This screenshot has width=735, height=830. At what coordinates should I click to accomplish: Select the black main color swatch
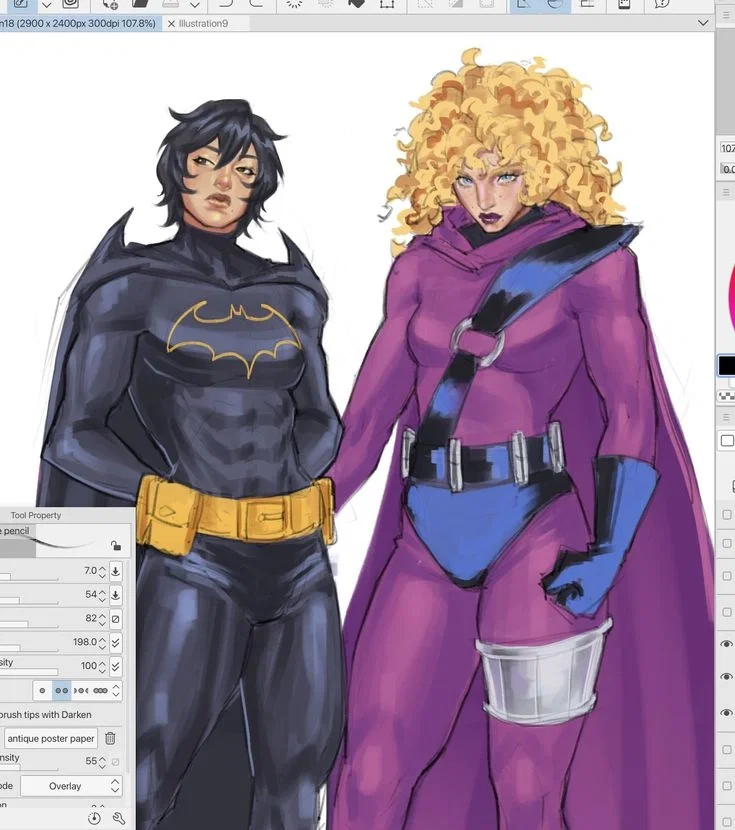coord(727,365)
